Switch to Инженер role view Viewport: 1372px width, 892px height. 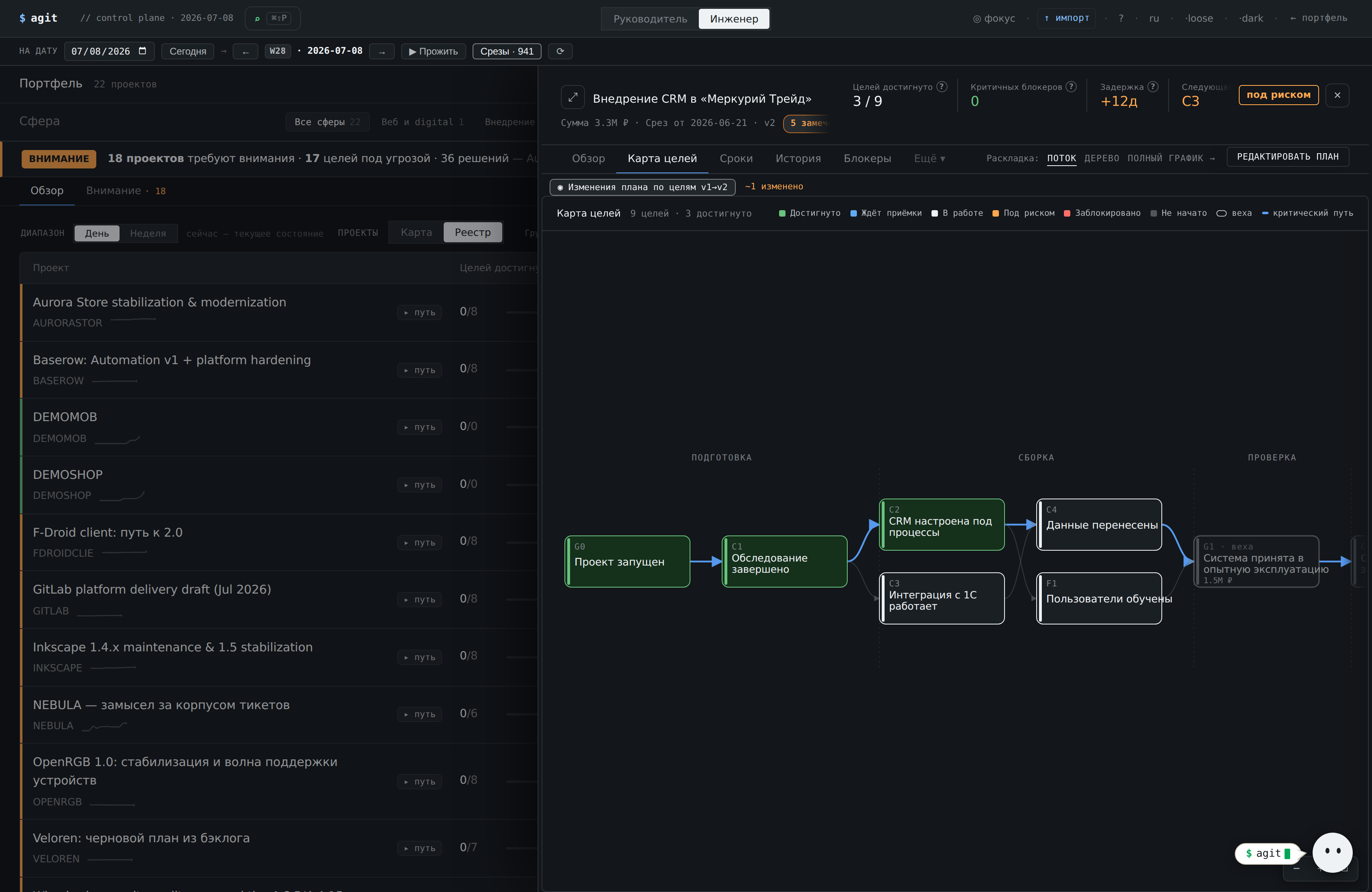click(x=734, y=19)
